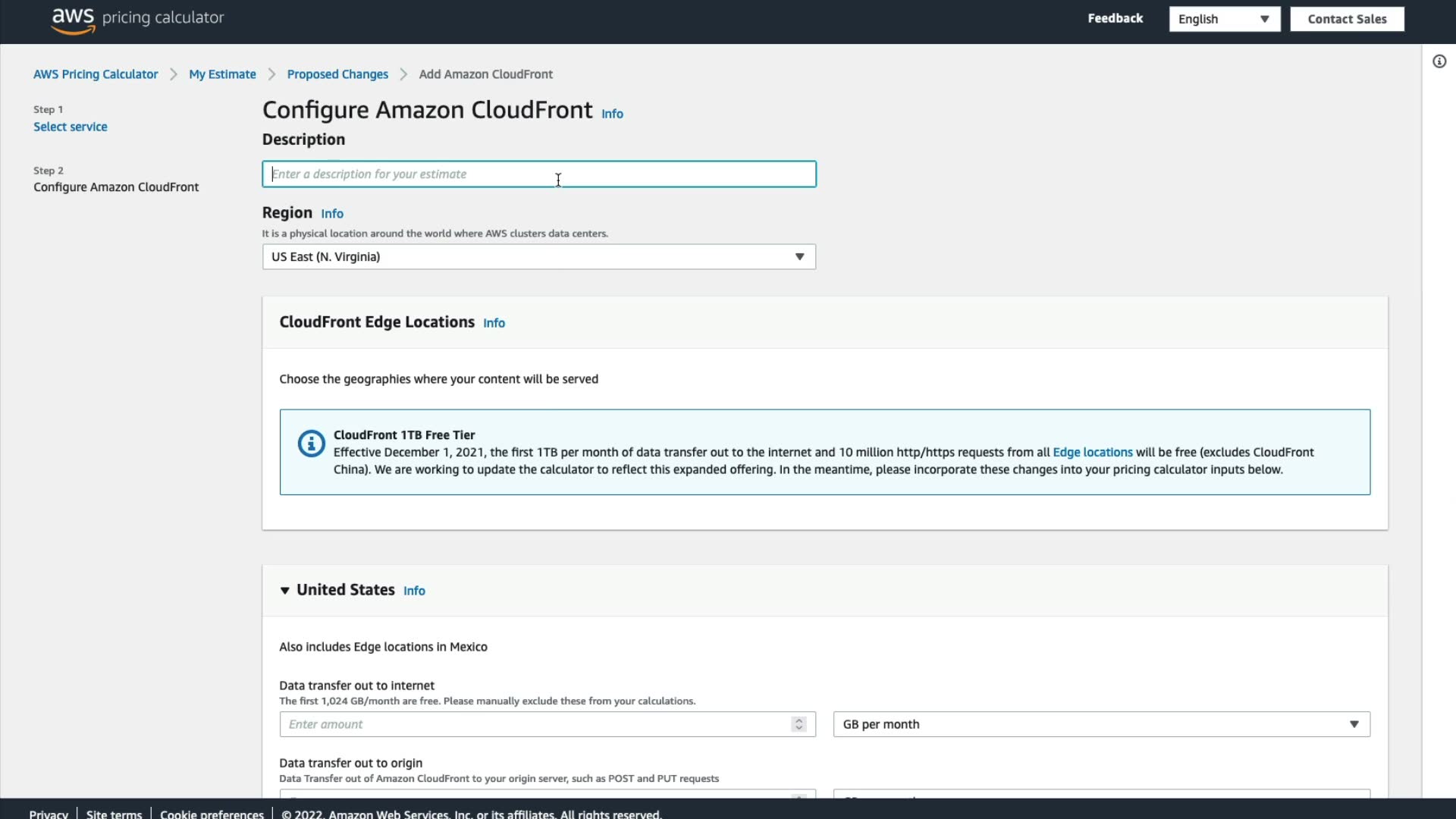This screenshot has width=1456, height=819.
Task: Click the Edge locations hyperlink
Action: (1092, 453)
